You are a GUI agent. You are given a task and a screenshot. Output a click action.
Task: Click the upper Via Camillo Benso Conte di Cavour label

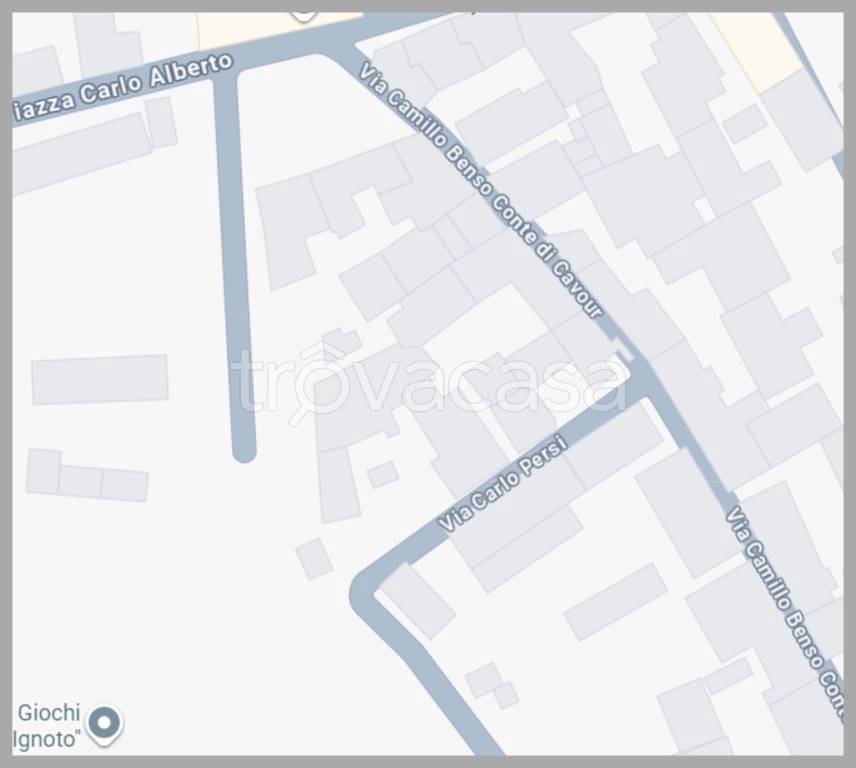tap(480, 189)
